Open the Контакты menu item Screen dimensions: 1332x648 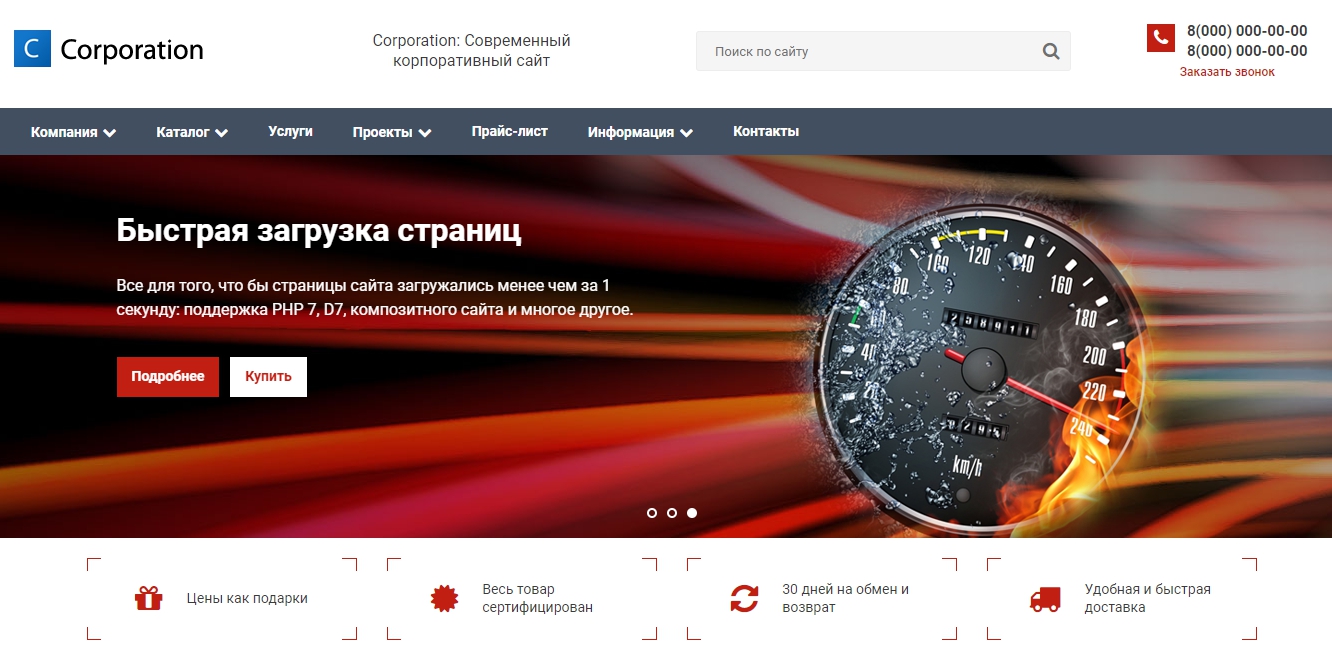tap(765, 131)
